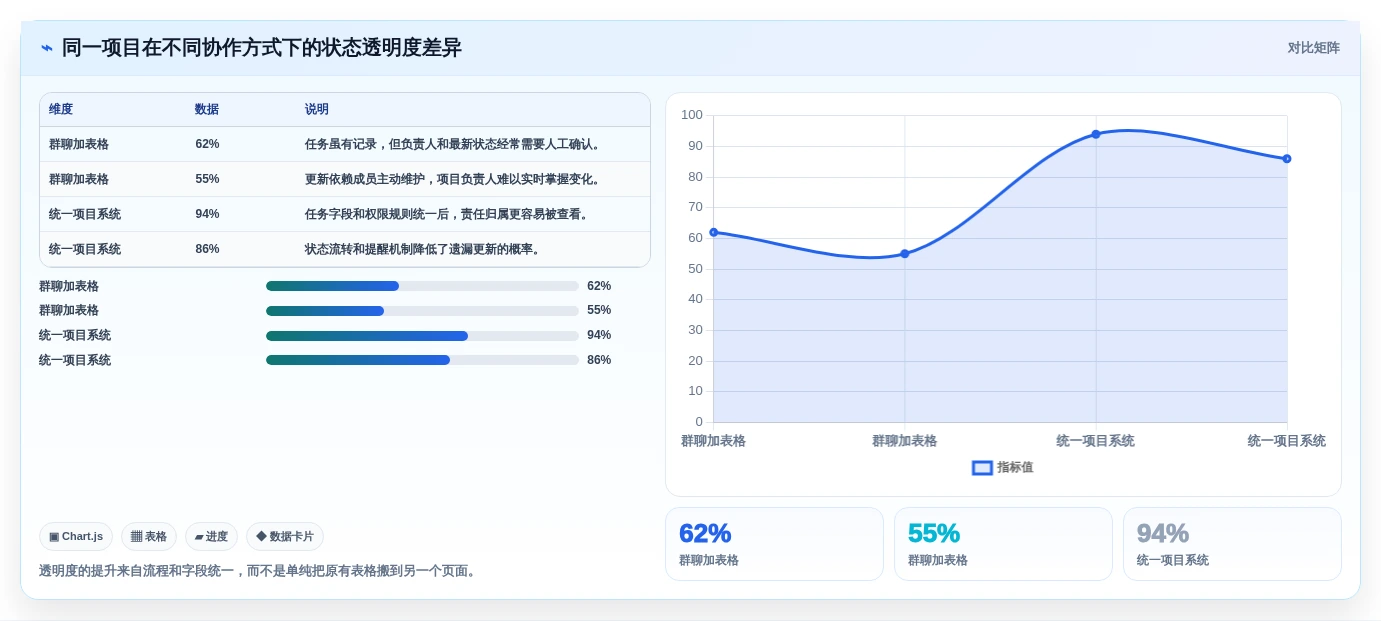
Task: Click the 94% progress bar
Action: pos(422,336)
